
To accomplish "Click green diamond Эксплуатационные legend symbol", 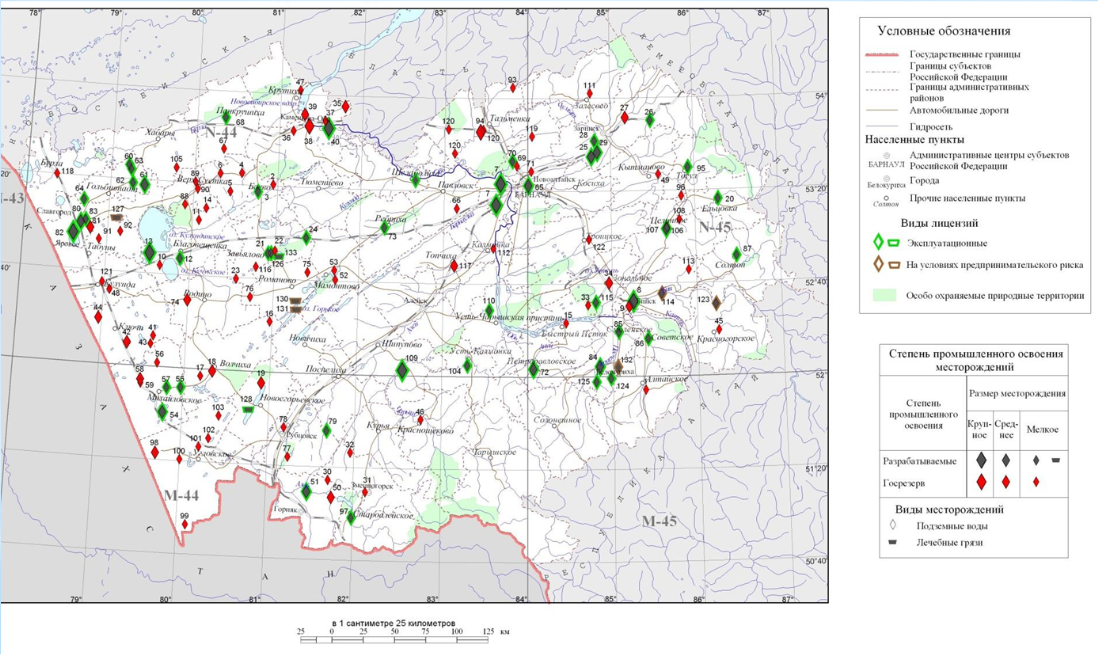I will tap(878, 243).
